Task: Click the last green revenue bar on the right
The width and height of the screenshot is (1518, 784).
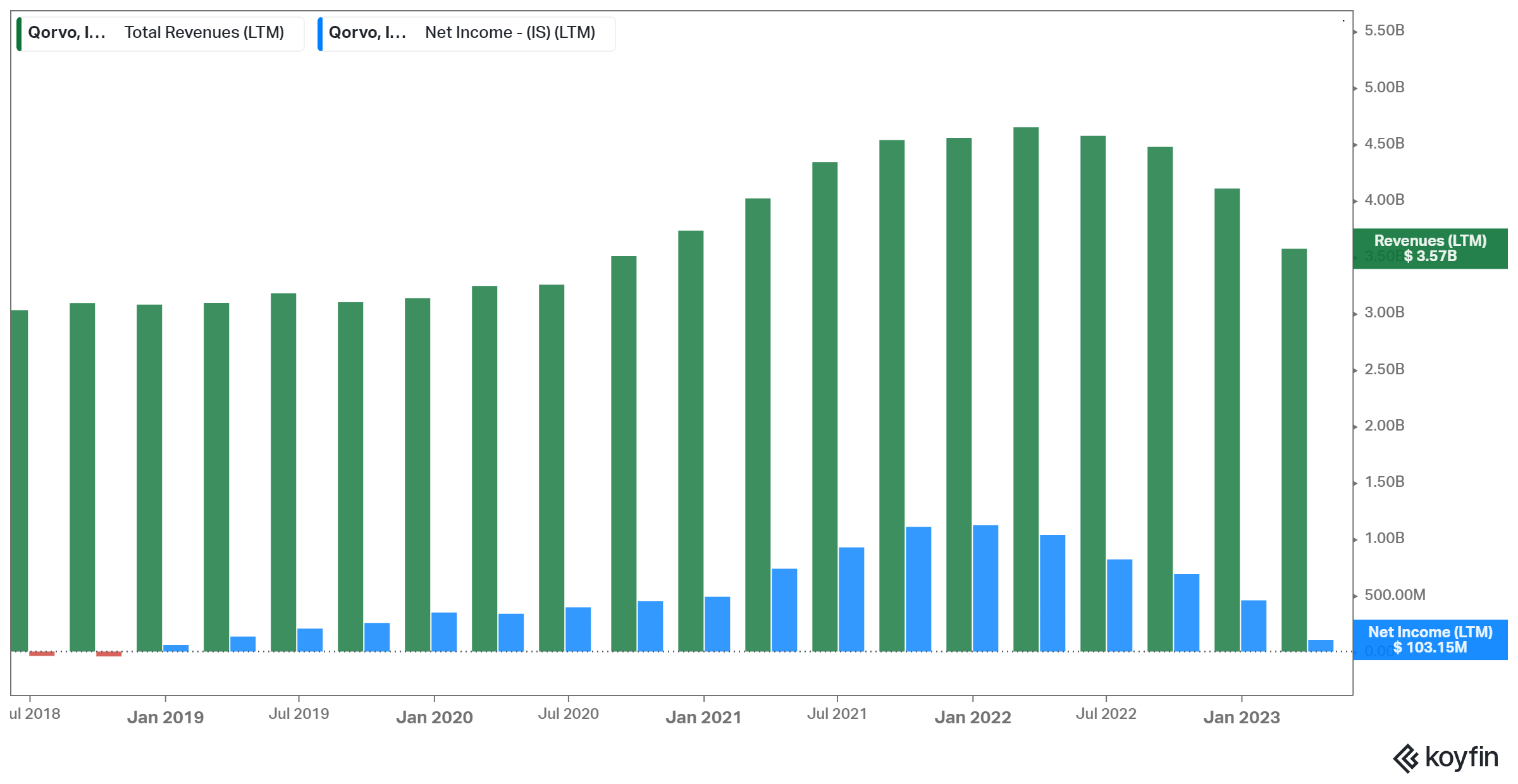Action: (x=1293, y=449)
